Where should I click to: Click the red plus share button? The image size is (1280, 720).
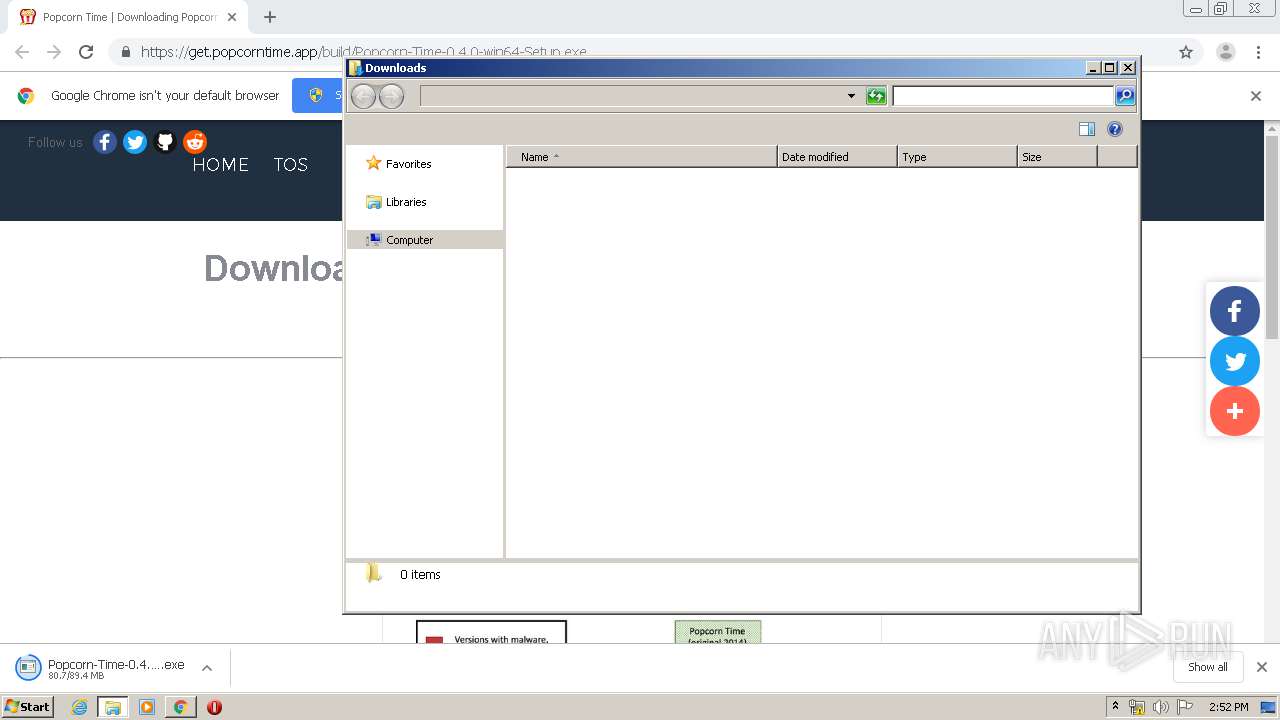1235,411
